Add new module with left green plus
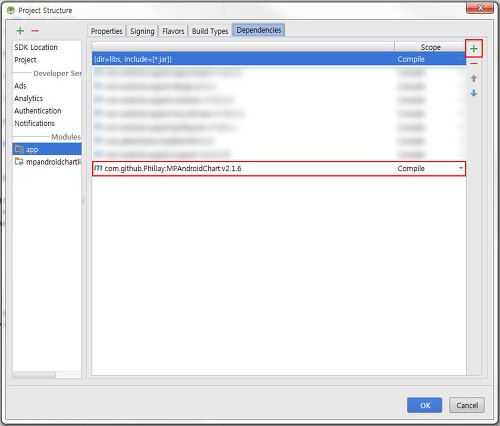This screenshot has height=426, width=500. point(20,31)
